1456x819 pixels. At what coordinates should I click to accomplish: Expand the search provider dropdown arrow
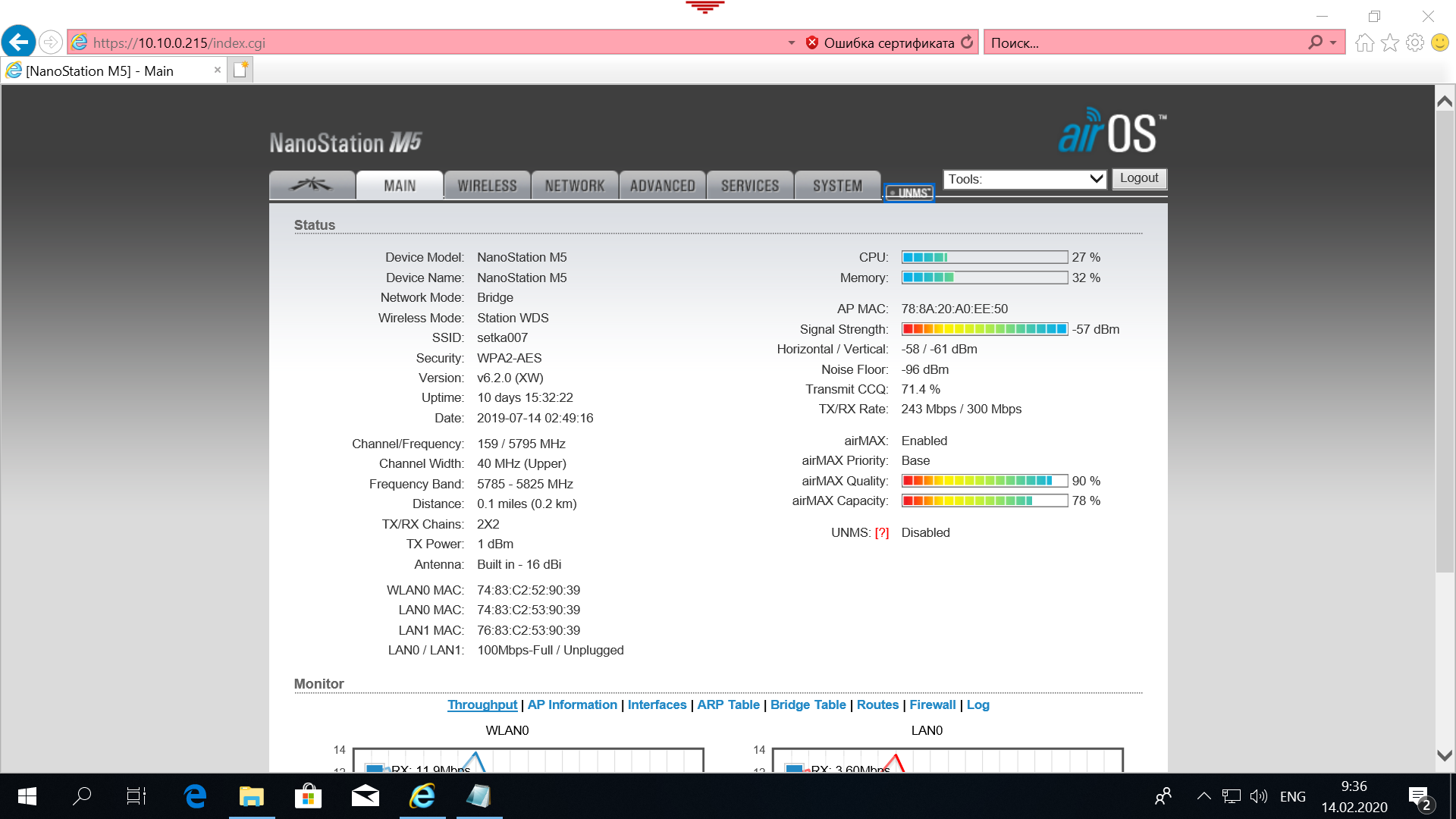pyautogui.click(x=1333, y=42)
